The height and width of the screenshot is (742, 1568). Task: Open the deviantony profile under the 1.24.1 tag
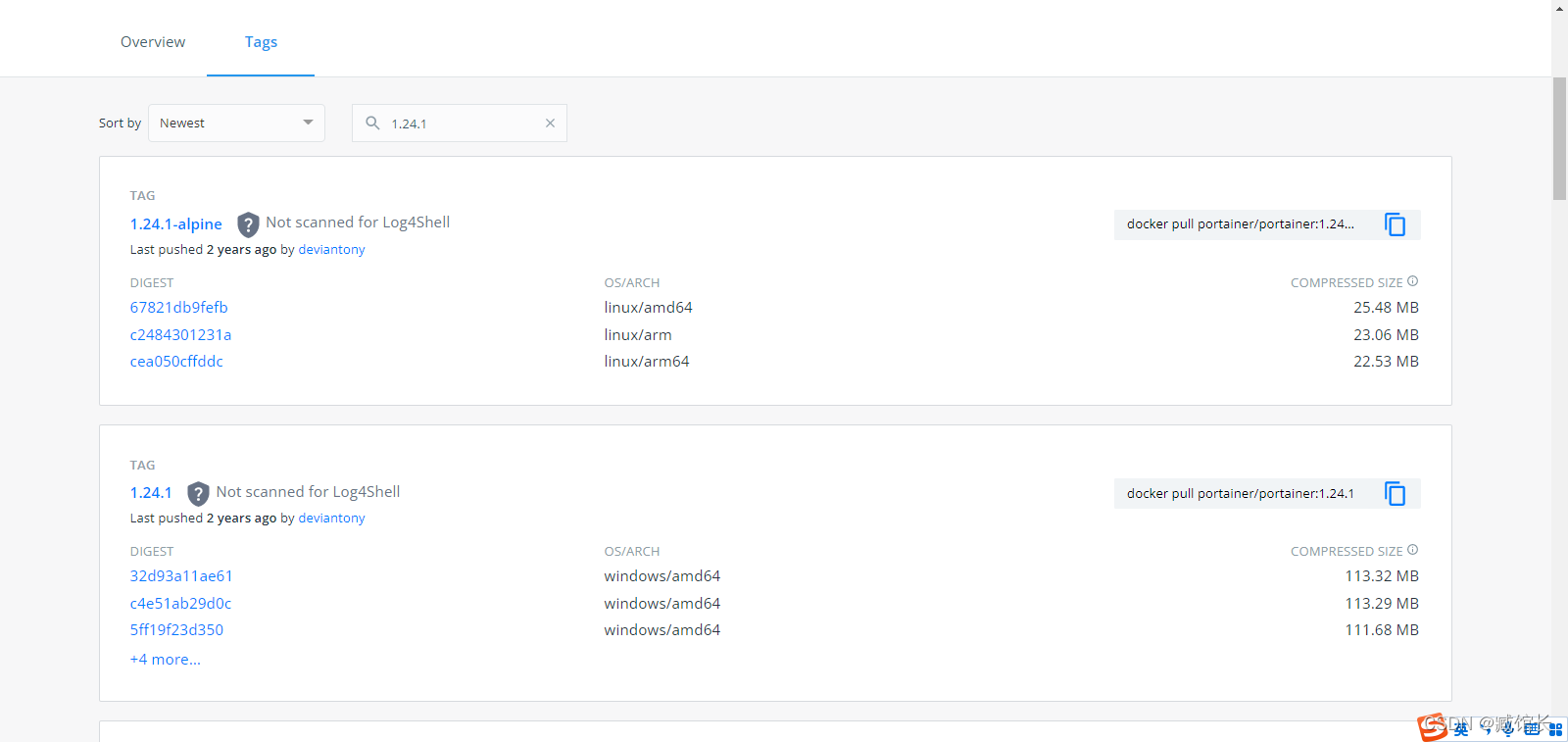[331, 519]
